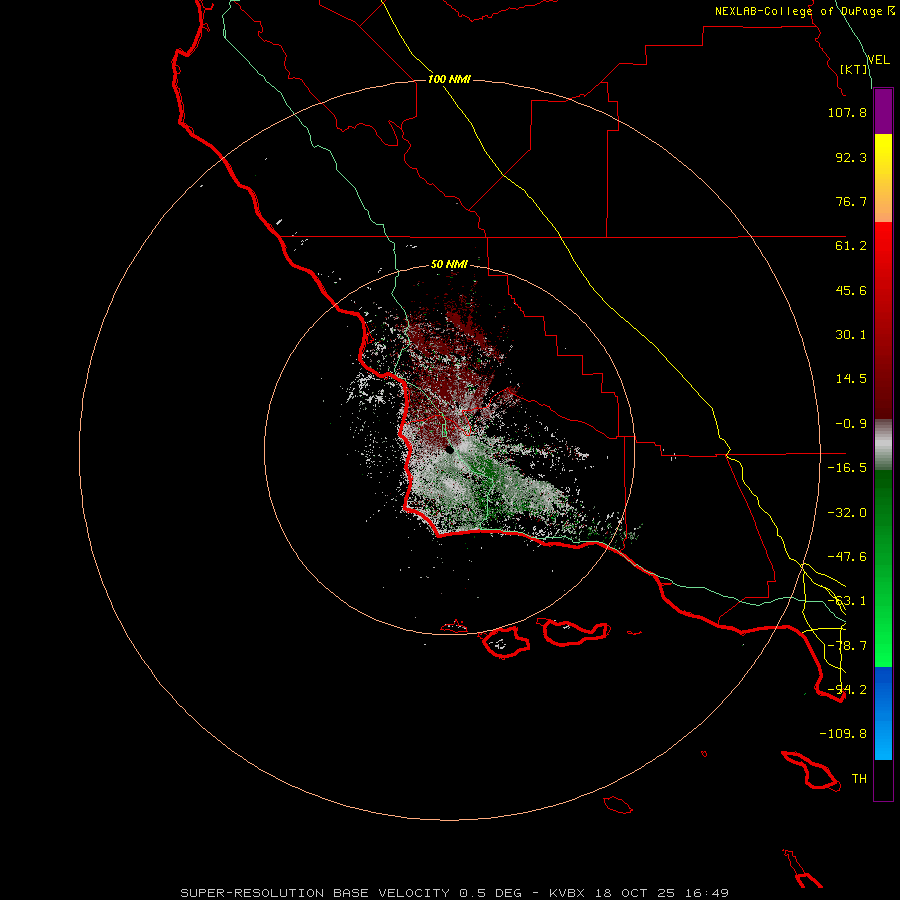This screenshot has width=900, height=900.
Task: Click the 76.7 velocity scale value
Action: tap(851, 201)
